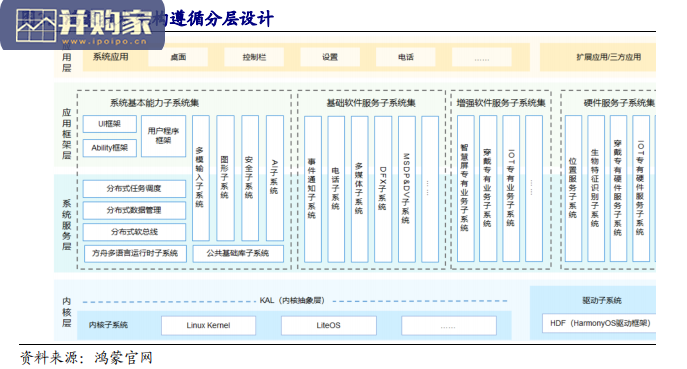Click the 系统服务层 side label
Screen dimensions: 687x369
point(66,225)
